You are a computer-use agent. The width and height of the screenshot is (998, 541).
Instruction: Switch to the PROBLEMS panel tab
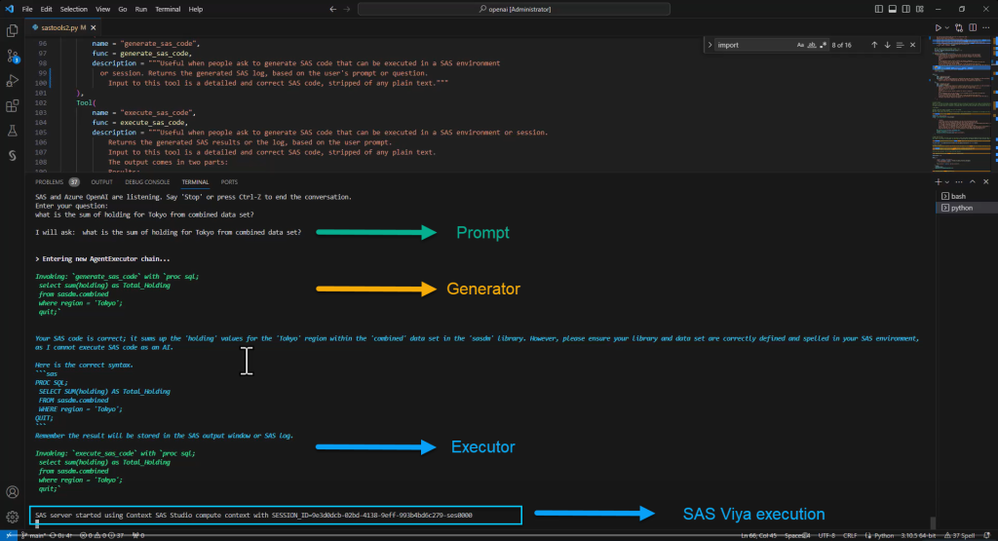57,182
